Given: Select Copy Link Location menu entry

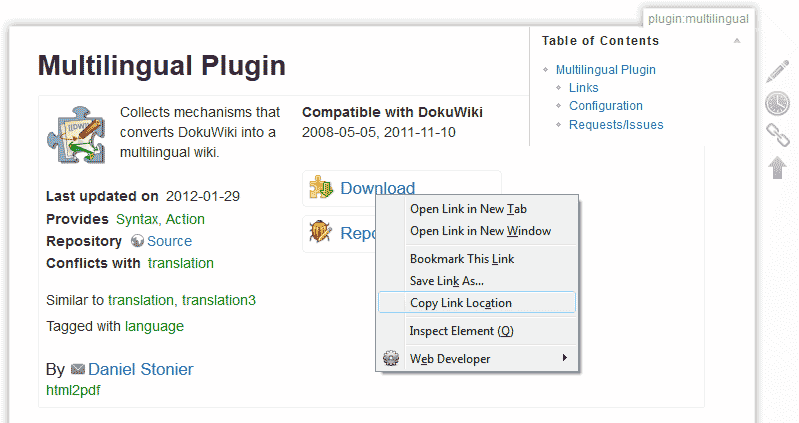Looking at the screenshot, I should pyautogui.click(x=460, y=303).
